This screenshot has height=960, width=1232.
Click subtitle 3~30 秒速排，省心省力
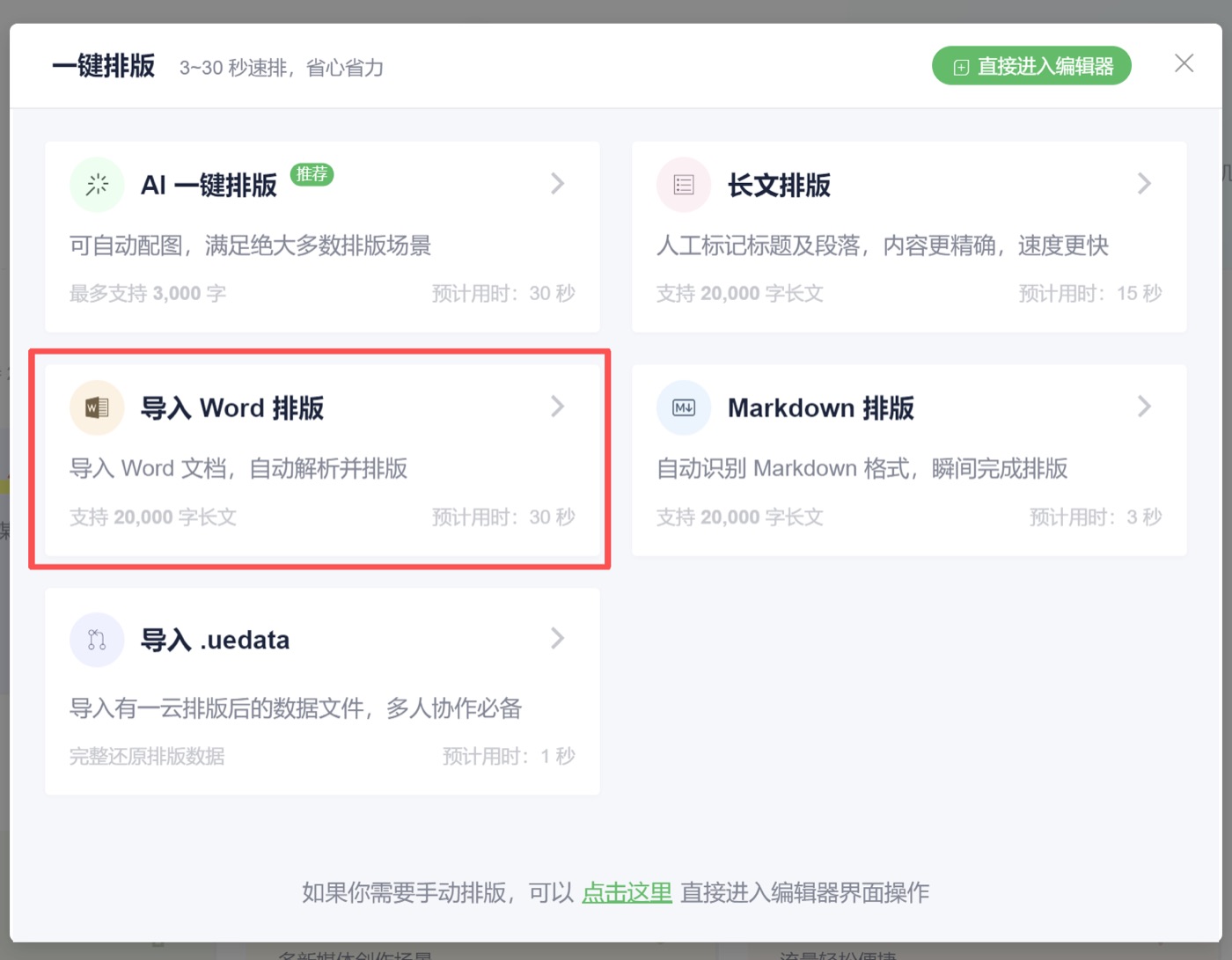[282, 68]
